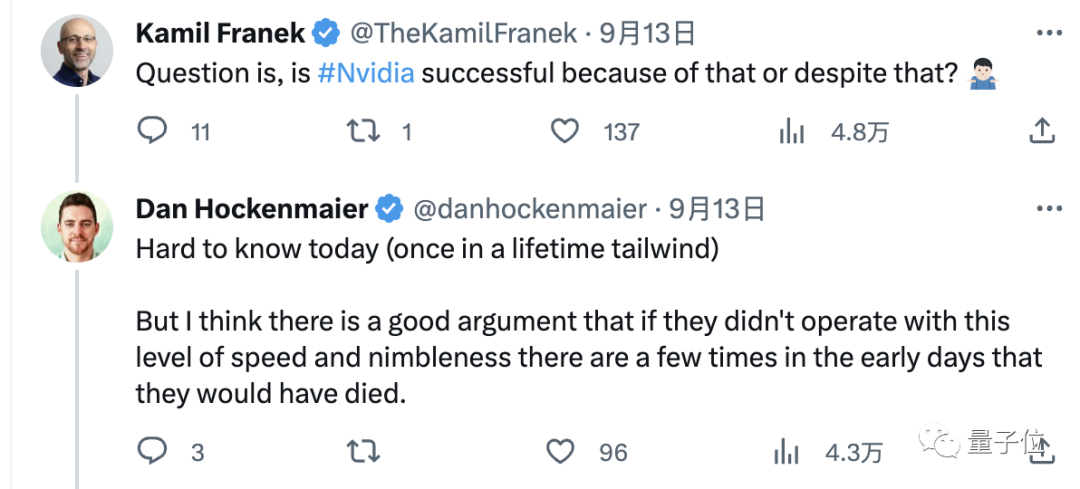The width and height of the screenshot is (1080, 489).
Task: Open the #Nvidia hashtag link
Action: click(366, 73)
